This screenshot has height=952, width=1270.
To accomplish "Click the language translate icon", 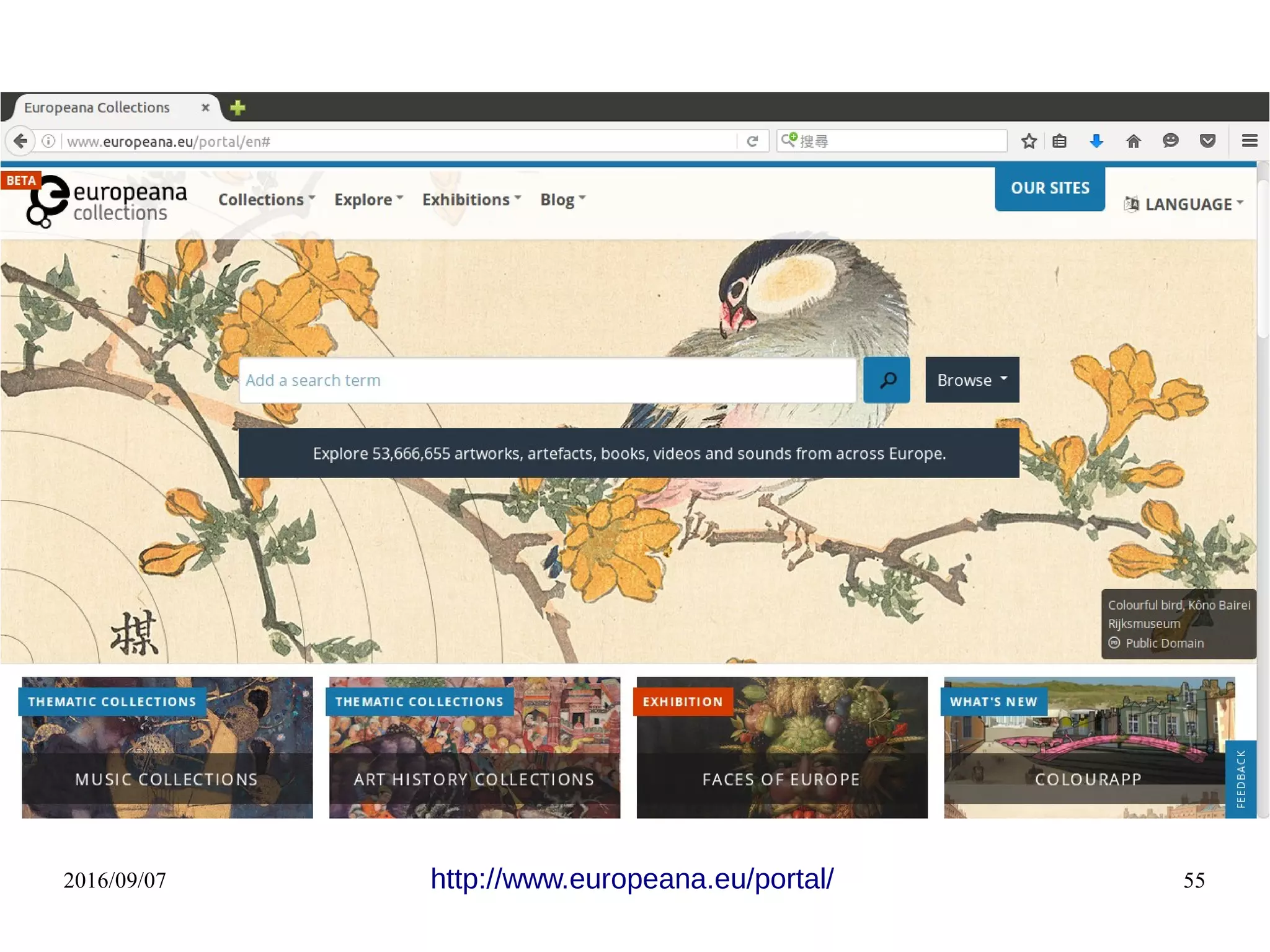I will (1132, 204).
